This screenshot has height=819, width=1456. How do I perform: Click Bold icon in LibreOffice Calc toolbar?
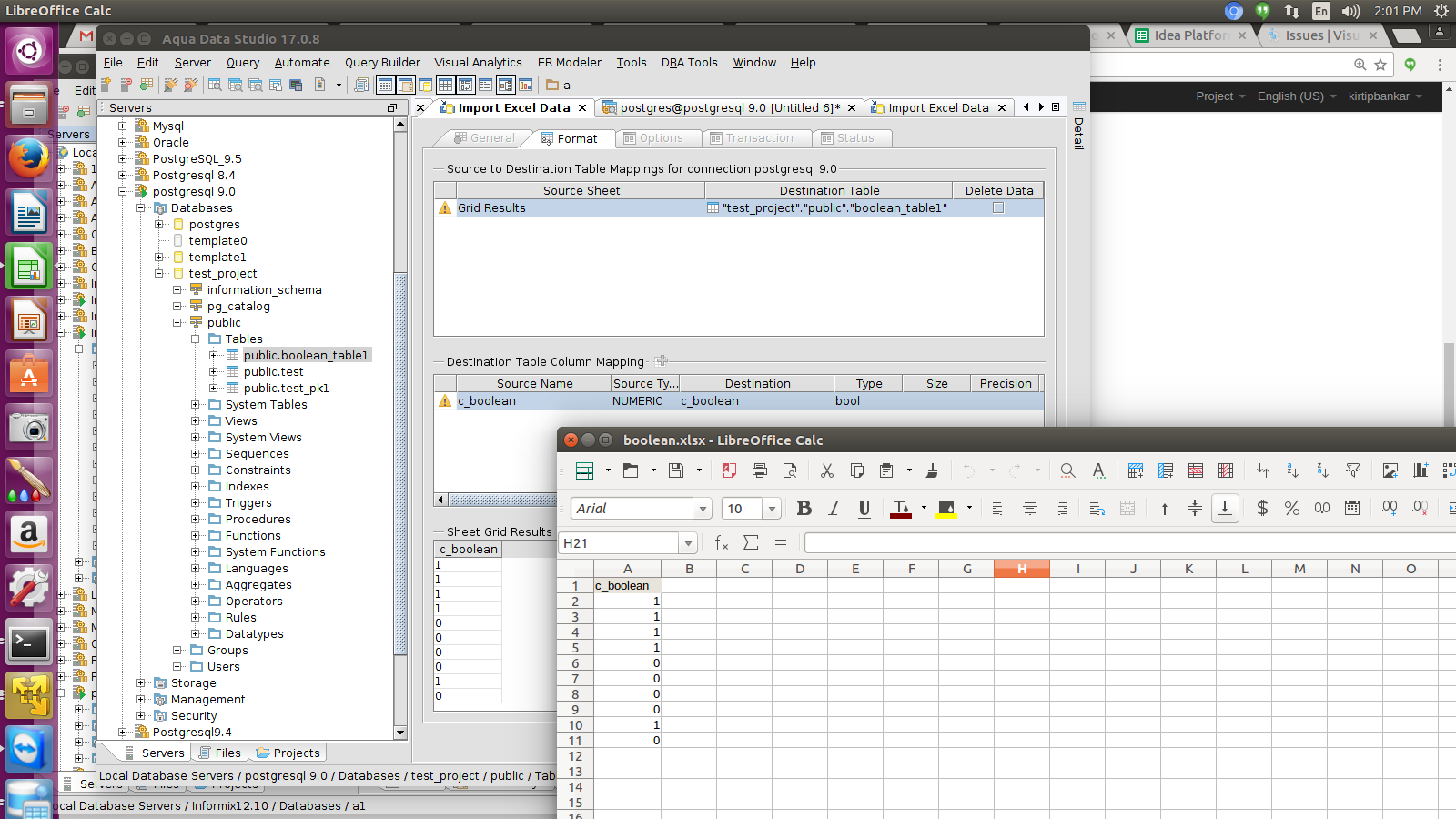point(804,508)
